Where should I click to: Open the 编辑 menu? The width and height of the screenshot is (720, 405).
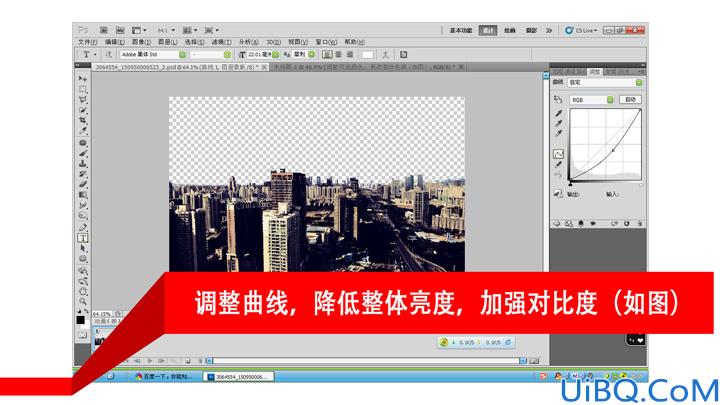(114, 42)
